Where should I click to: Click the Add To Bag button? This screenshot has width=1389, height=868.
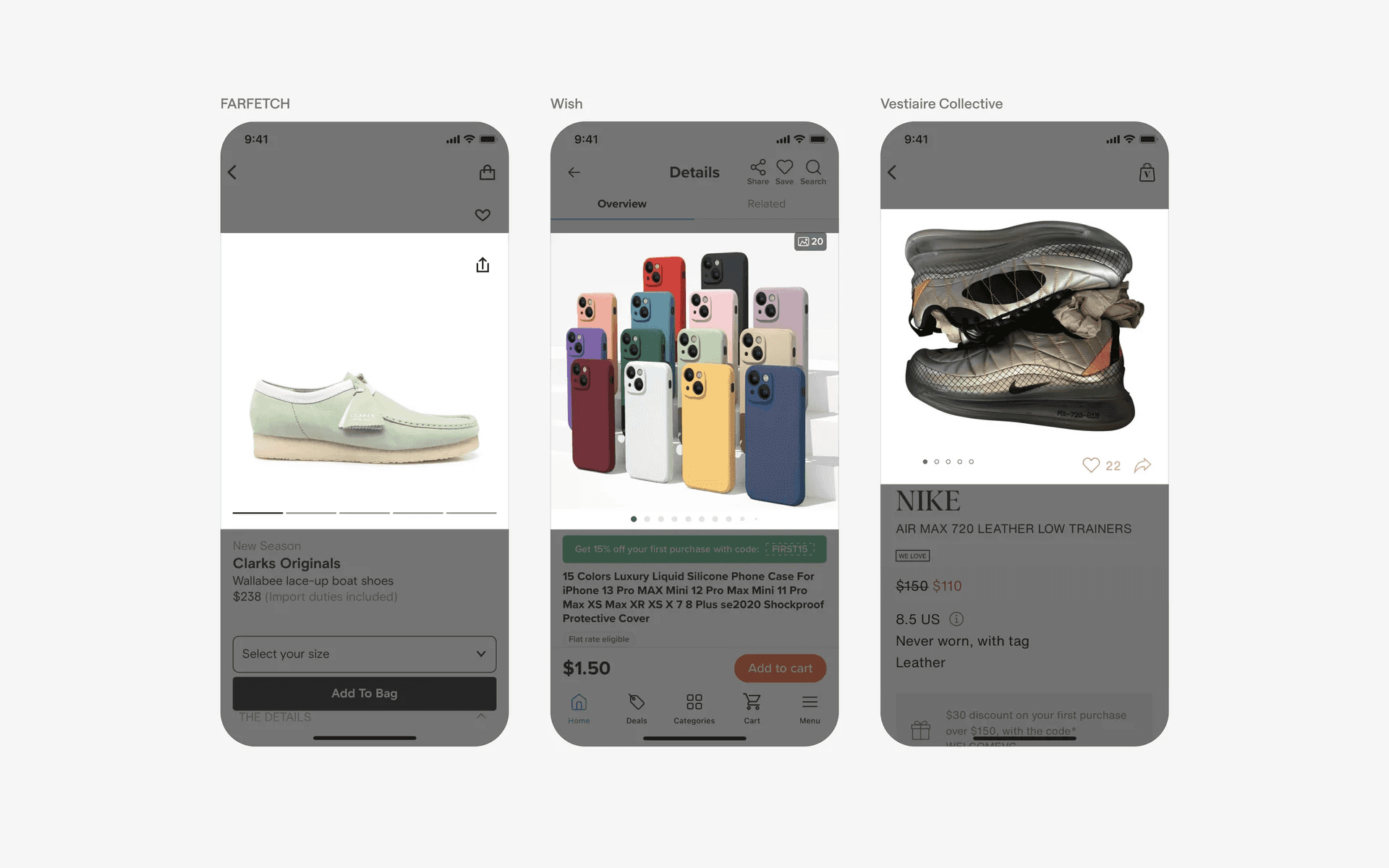[x=365, y=693]
